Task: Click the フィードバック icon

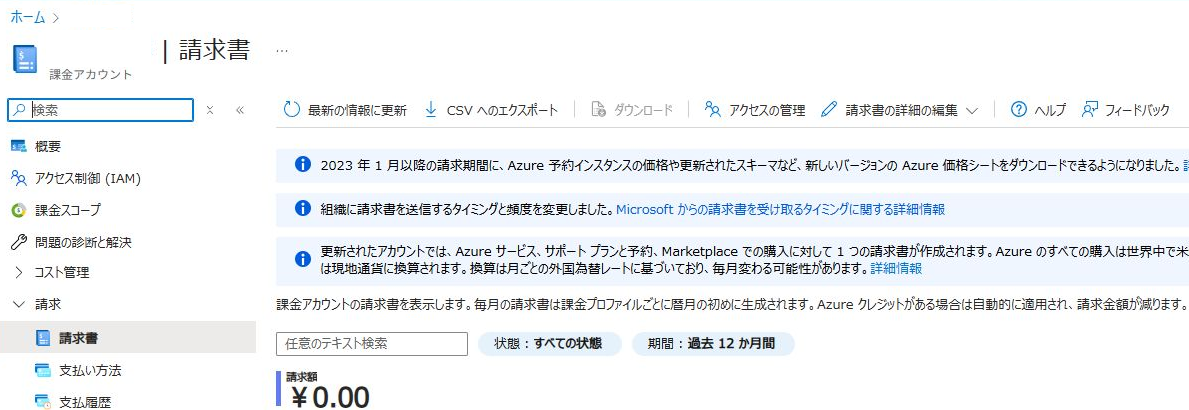Action: pos(1090,110)
